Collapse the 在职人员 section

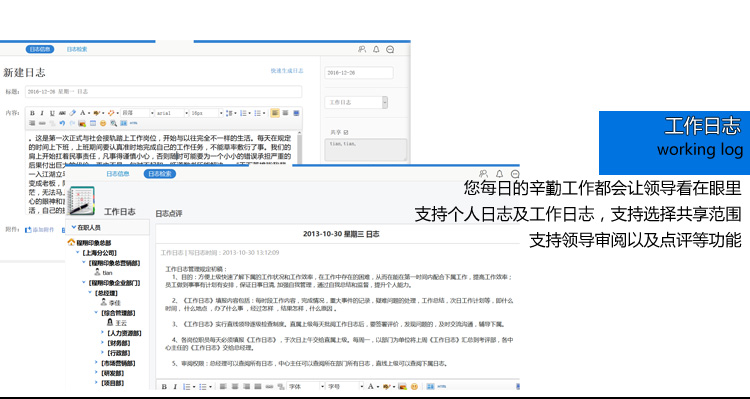pyautogui.click(x=74, y=228)
